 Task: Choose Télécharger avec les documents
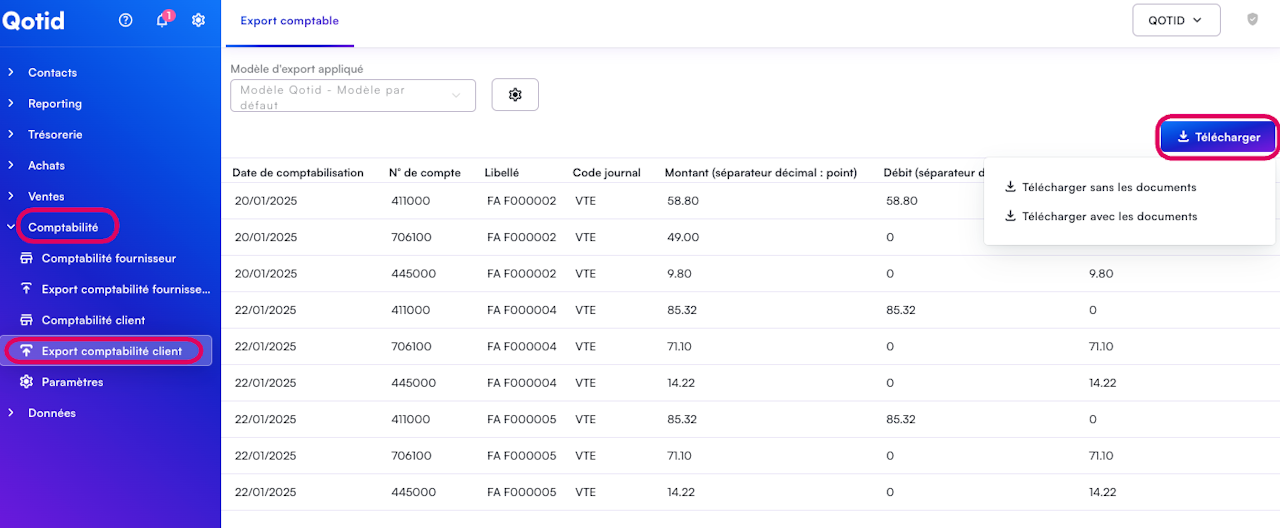1108,216
